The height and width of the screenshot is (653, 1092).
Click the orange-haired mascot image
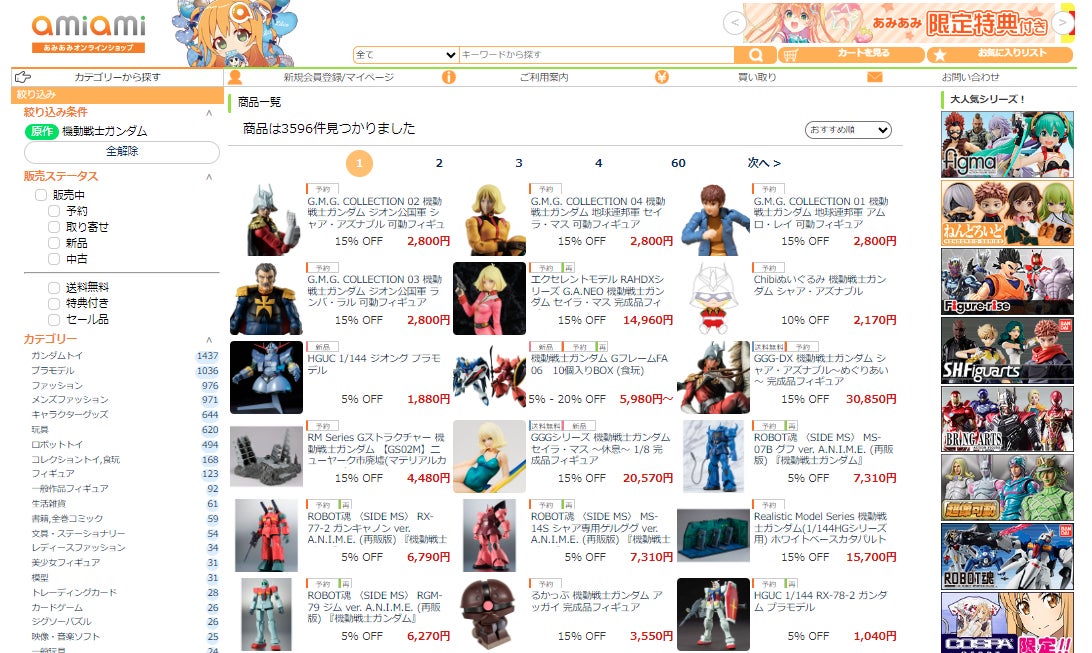pos(234,33)
